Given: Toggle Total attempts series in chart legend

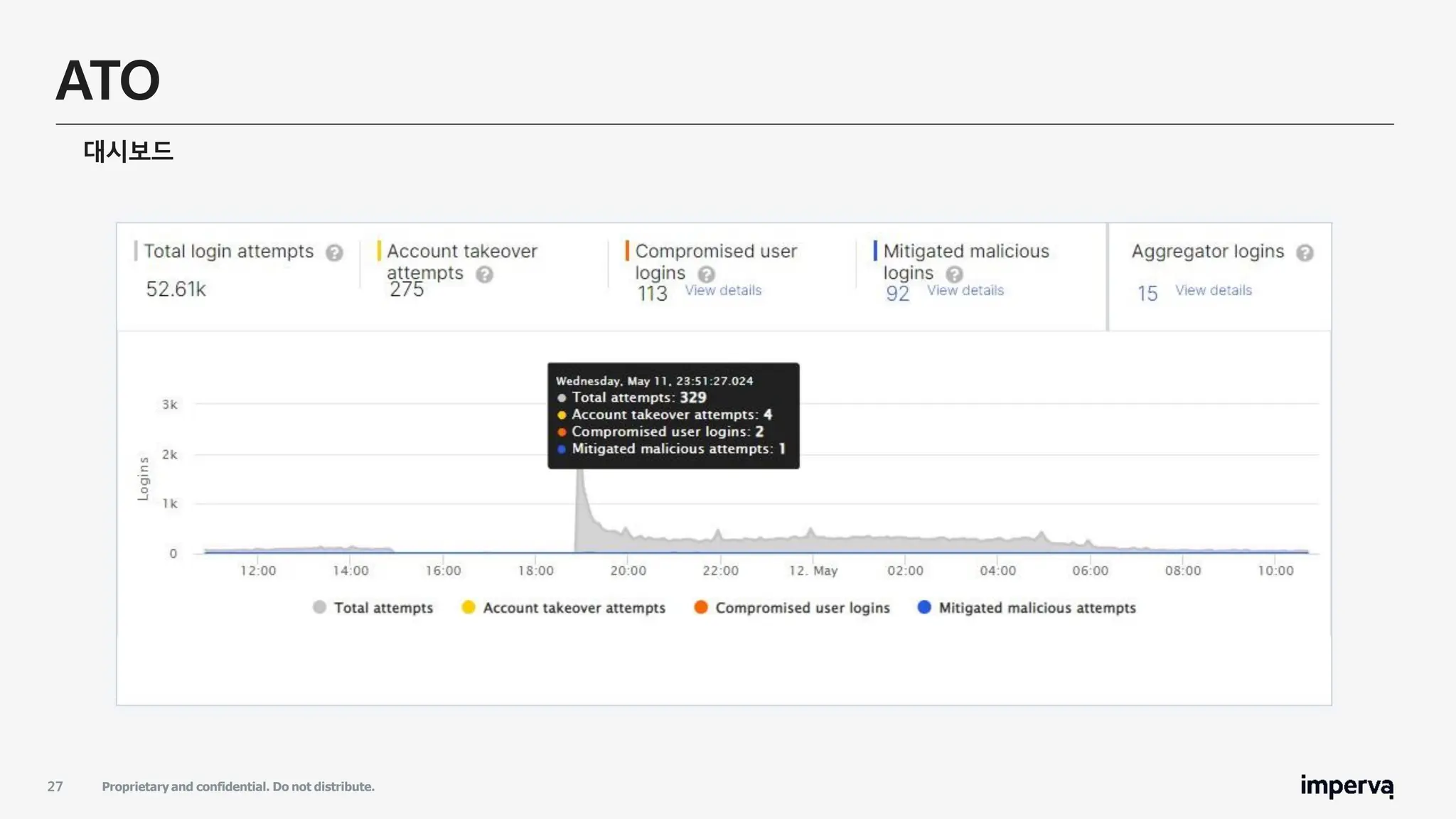Looking at the screenshot, I should click(x=383, y=608).
